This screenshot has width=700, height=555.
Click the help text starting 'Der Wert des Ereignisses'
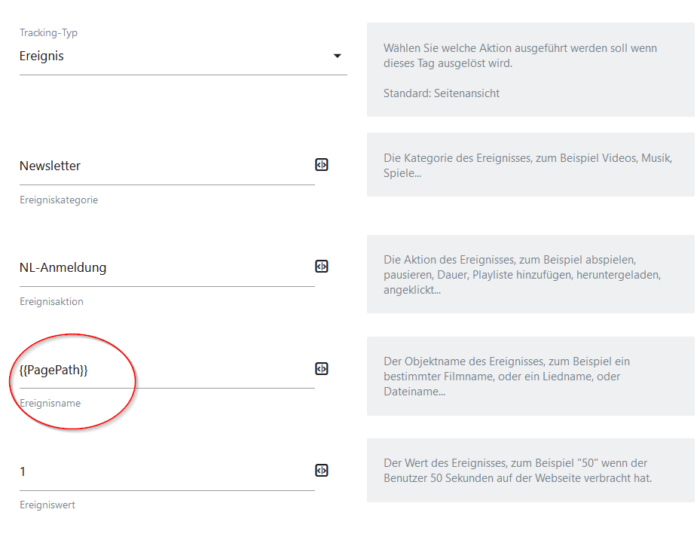[517, 471]
